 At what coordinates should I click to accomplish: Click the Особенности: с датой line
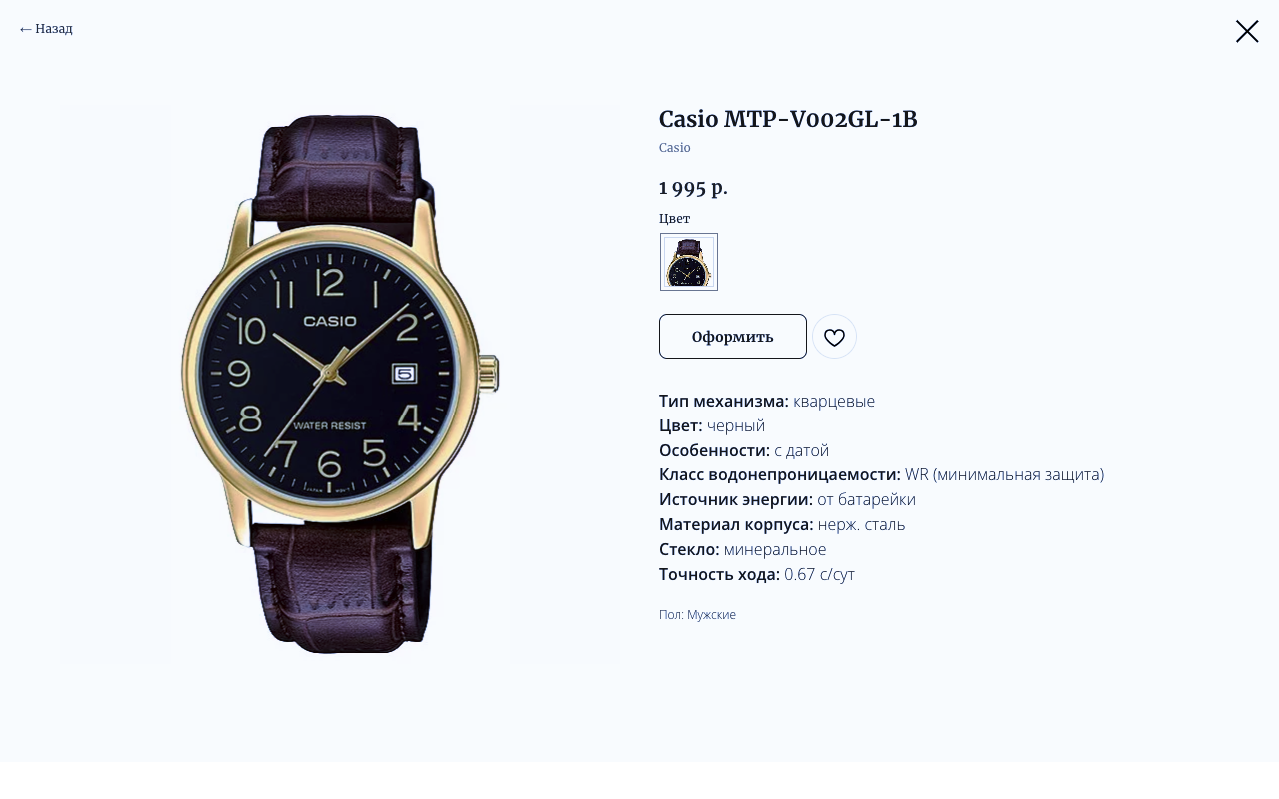click(744, 450)
